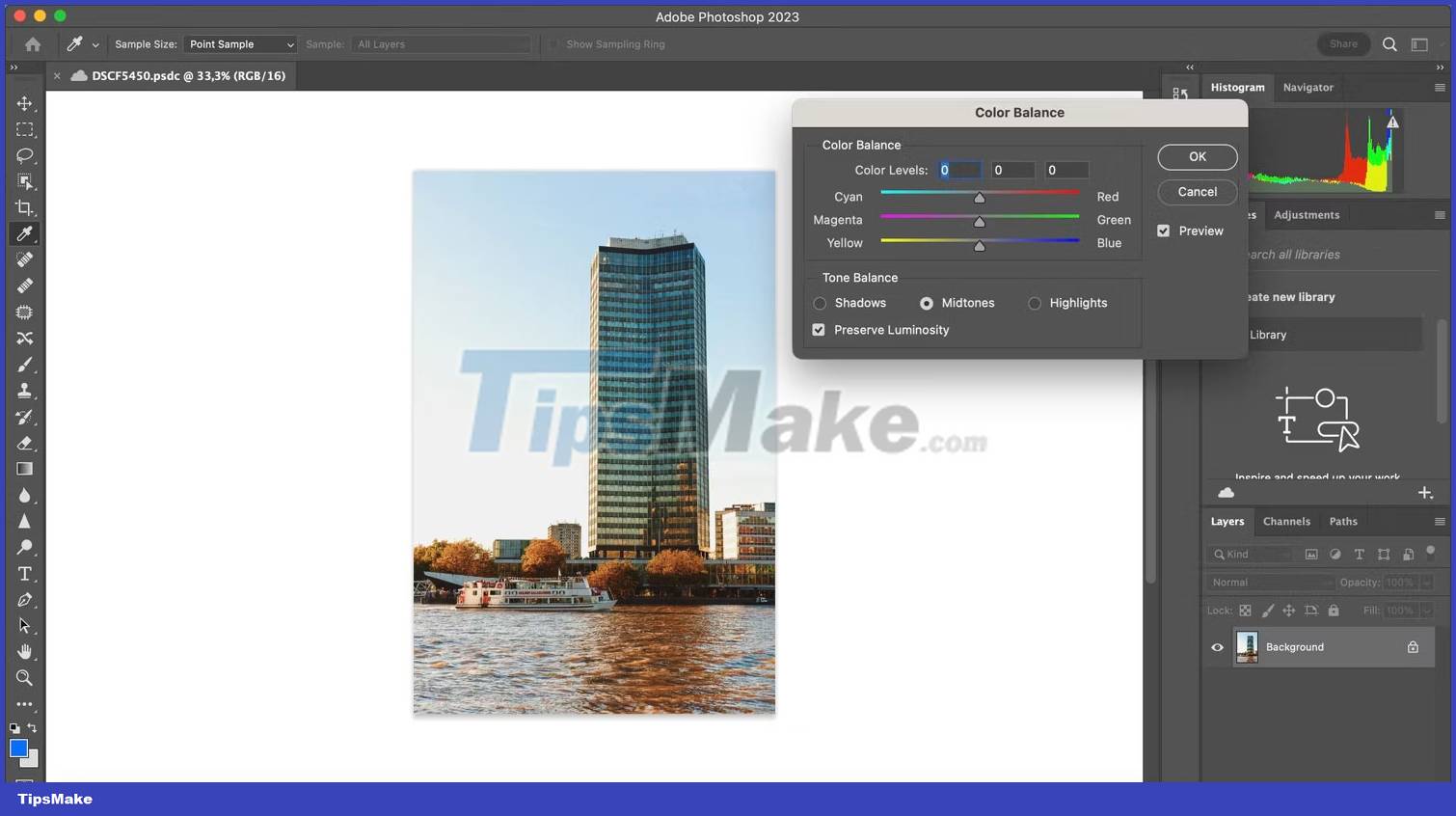Hide the Background layer
This screenshot has height=816, width=1456.
pyautogui.click(x=1217, y=647)
